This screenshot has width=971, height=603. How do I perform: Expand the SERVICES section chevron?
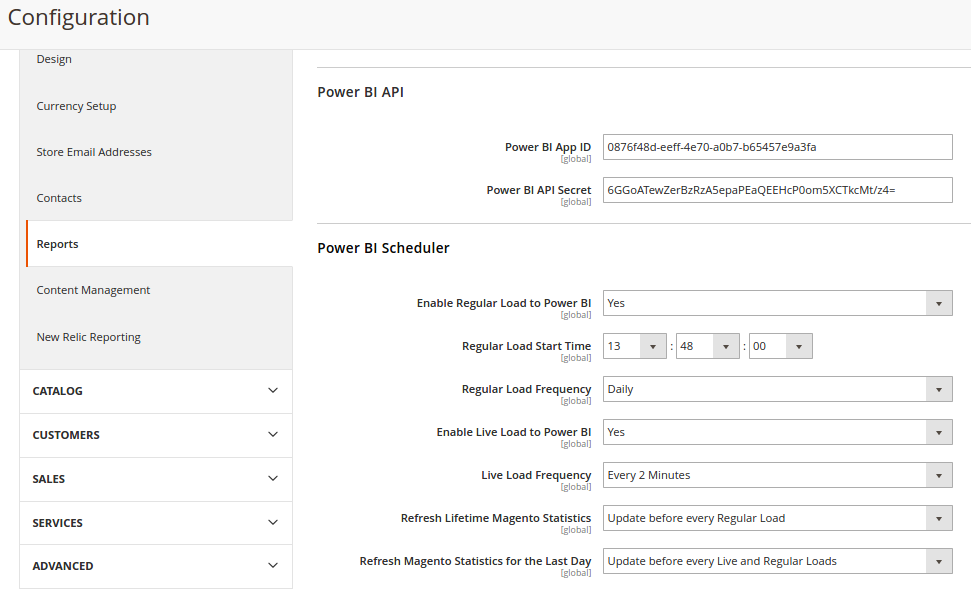pyautogui.click(x=272, y=523)
